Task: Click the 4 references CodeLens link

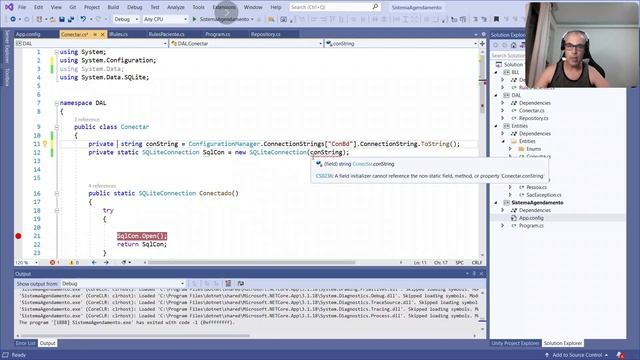Action: click(102, 186)
